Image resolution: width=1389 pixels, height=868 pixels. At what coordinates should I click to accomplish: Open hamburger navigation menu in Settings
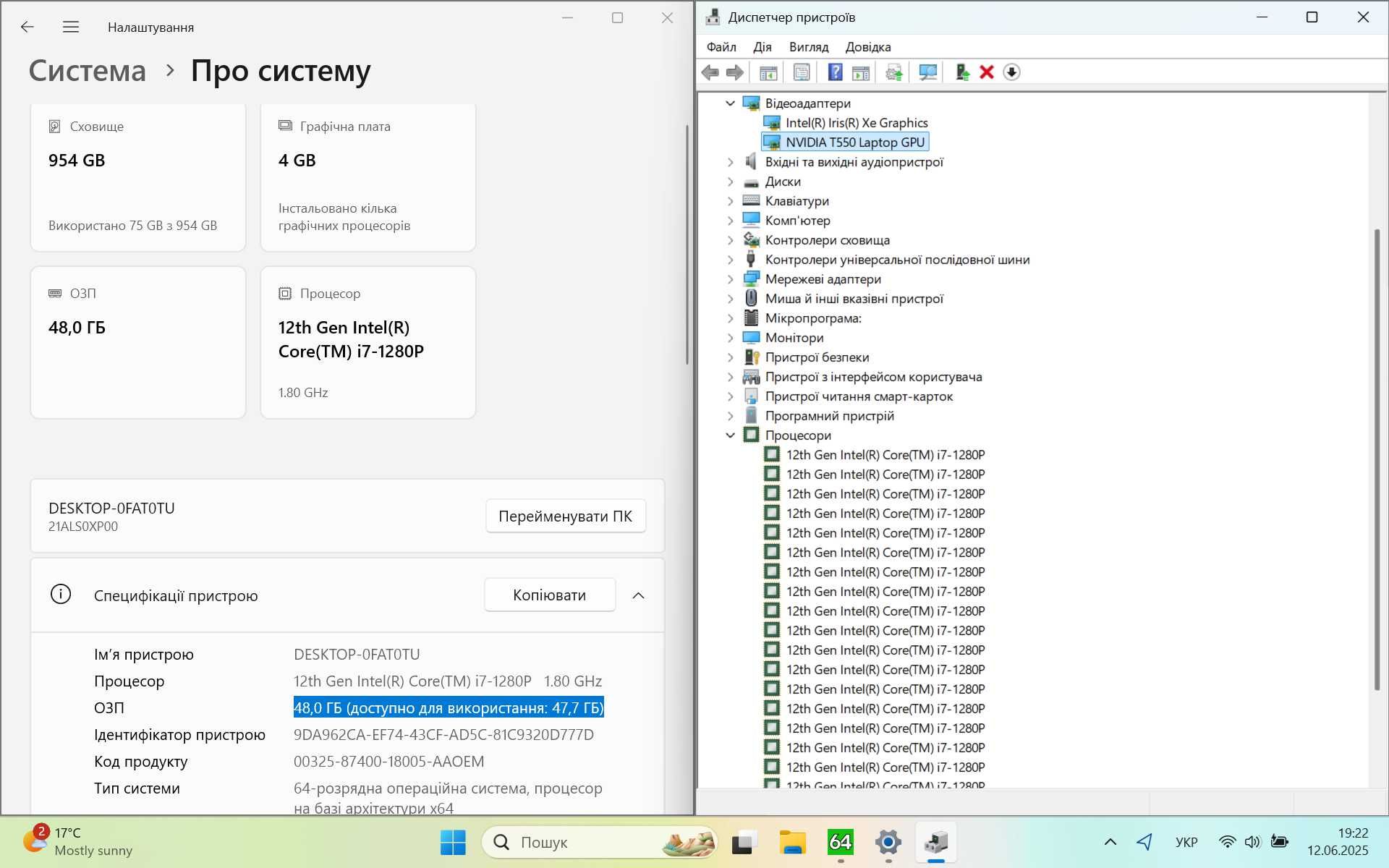tap(71, 27)
